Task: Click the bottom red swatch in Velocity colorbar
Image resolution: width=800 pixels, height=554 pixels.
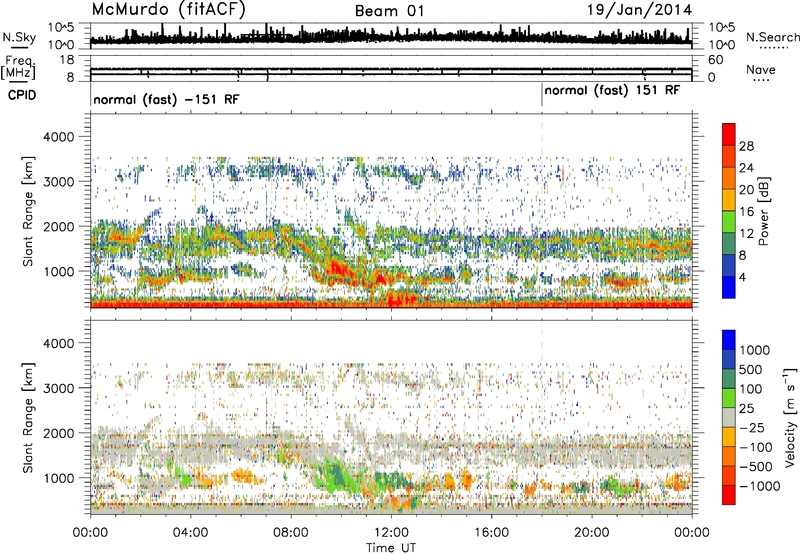Action: click(729, 495)
